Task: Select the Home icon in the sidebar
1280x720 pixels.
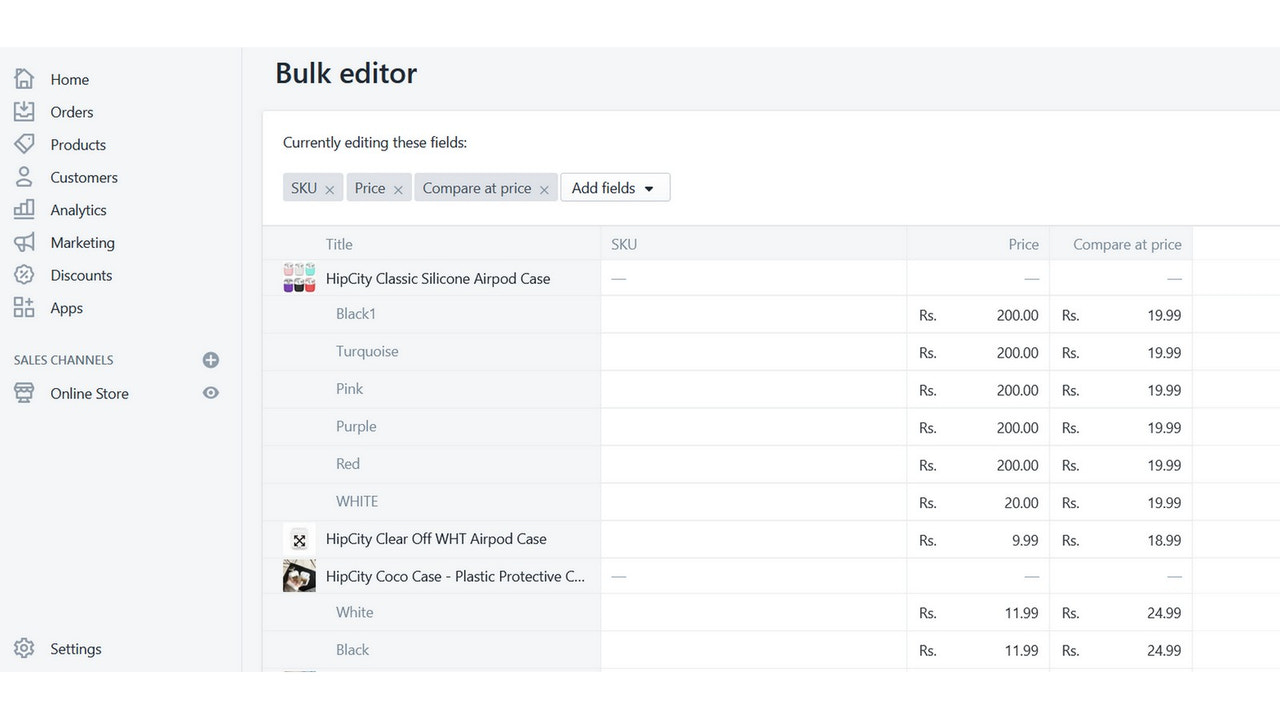Action: pyautogui.click(x=24, y=78)
